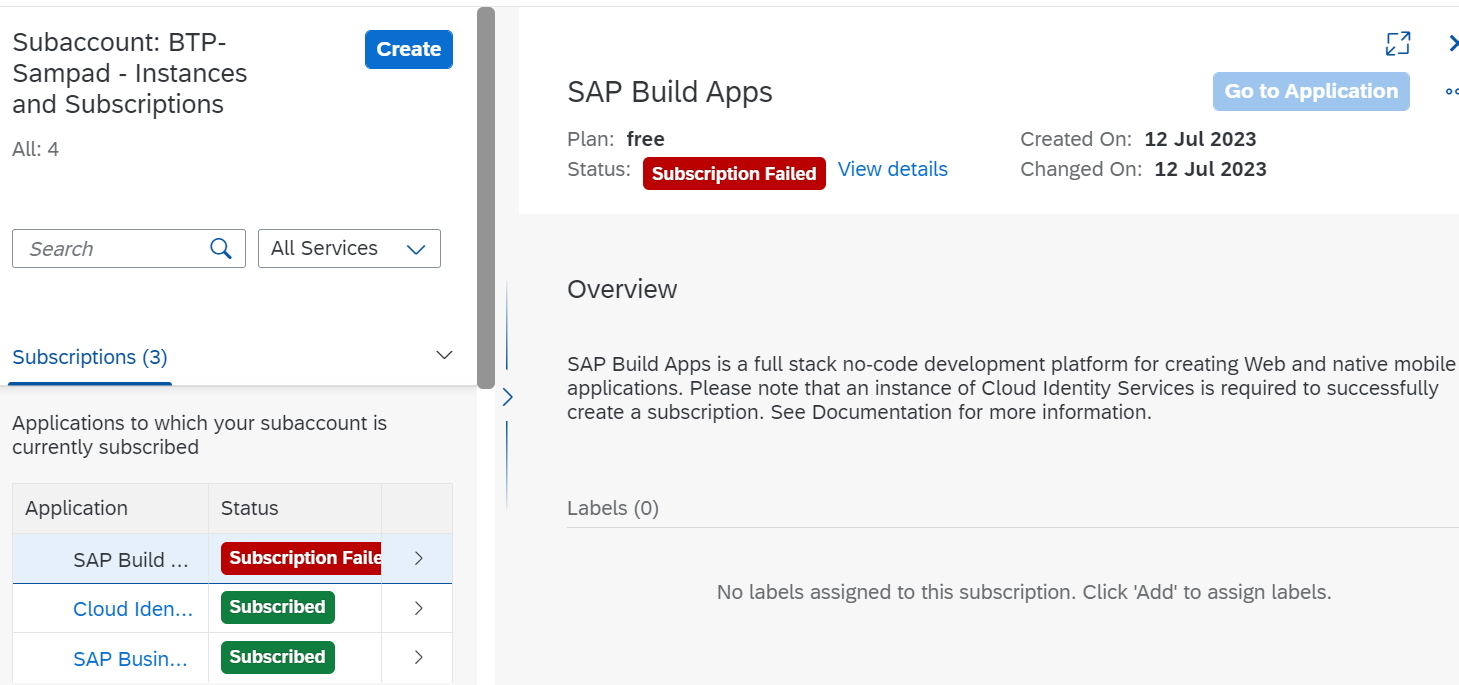Select the Subscriptions (3) tab
Screen dimensions: 1459x685
tap(90, 357)
